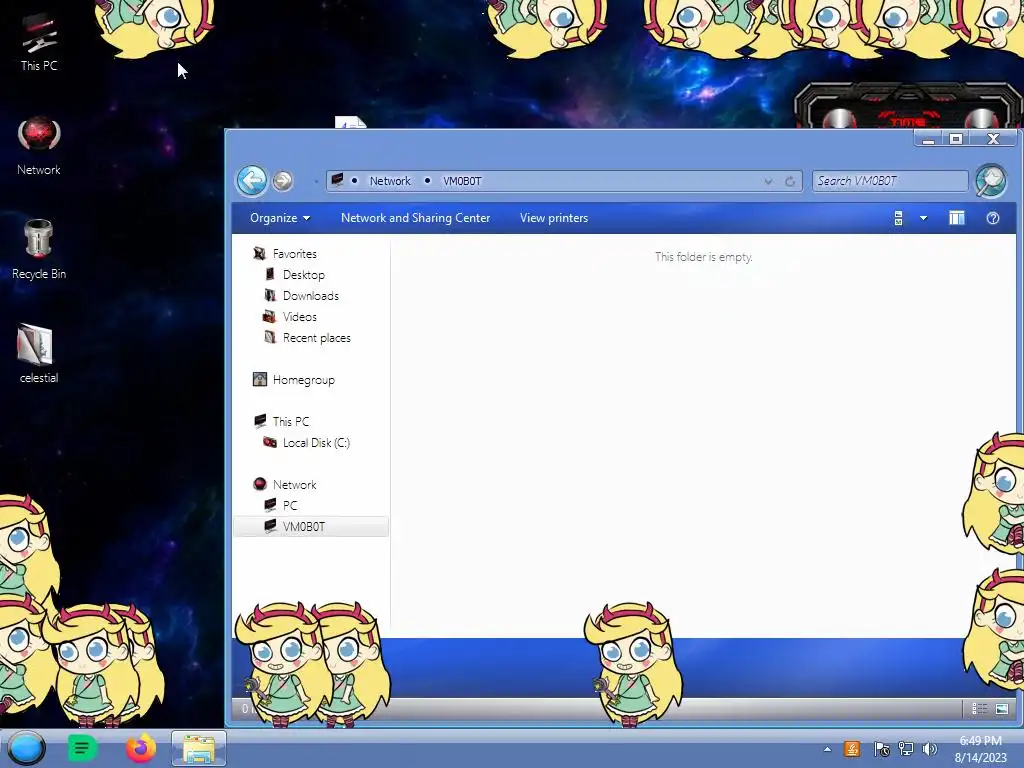Open Videos under Favorites

300,316
